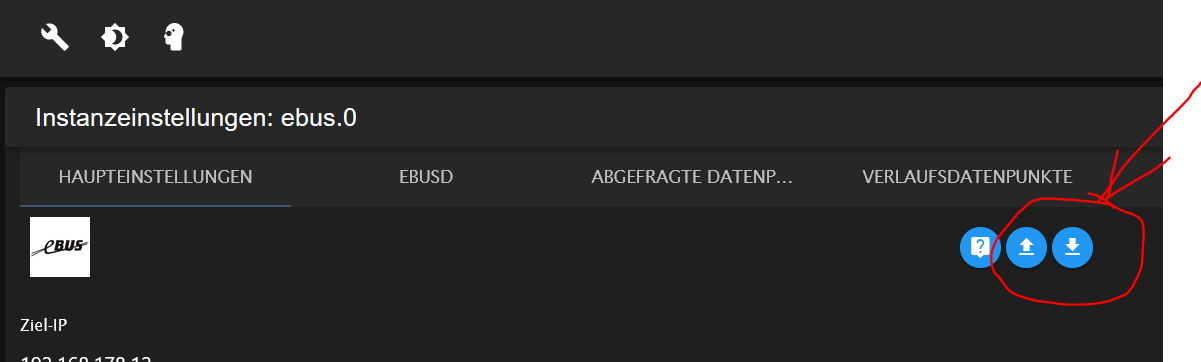Toggle the brightness theme icon
1201x362 pixels.
click(x=115, y=38)
